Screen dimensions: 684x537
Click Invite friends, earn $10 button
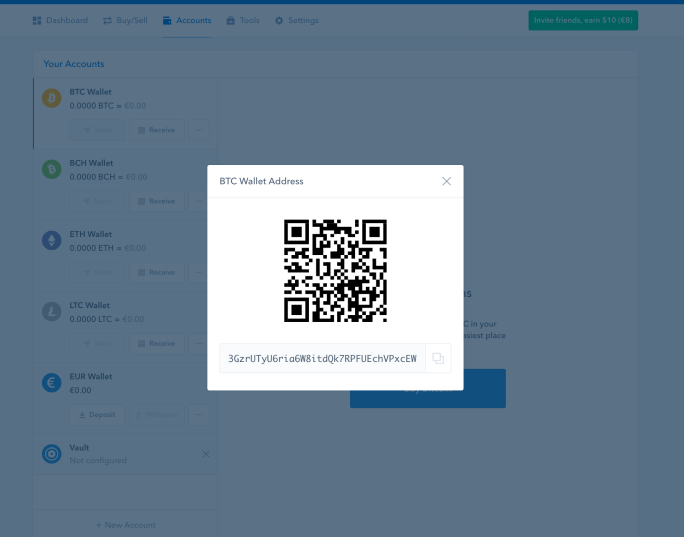coord(583,20)
